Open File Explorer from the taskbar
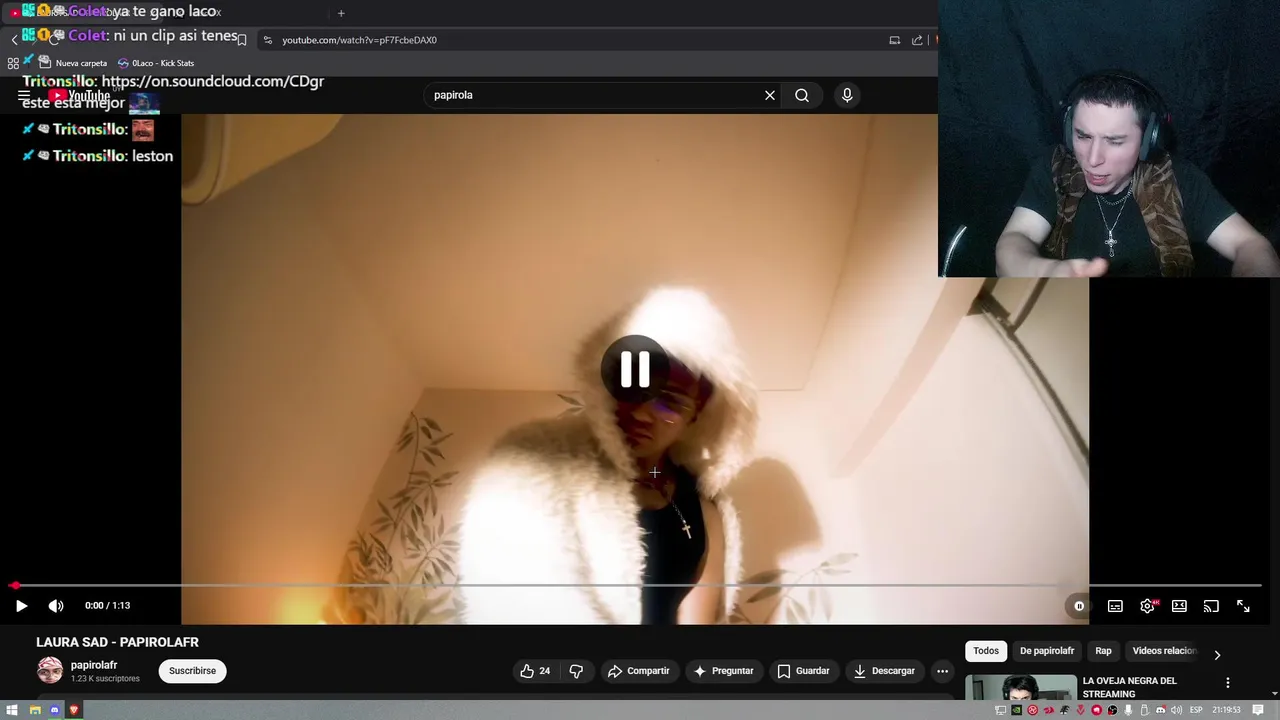This screenshot has width=1280, height=720. tap(35, 710)
